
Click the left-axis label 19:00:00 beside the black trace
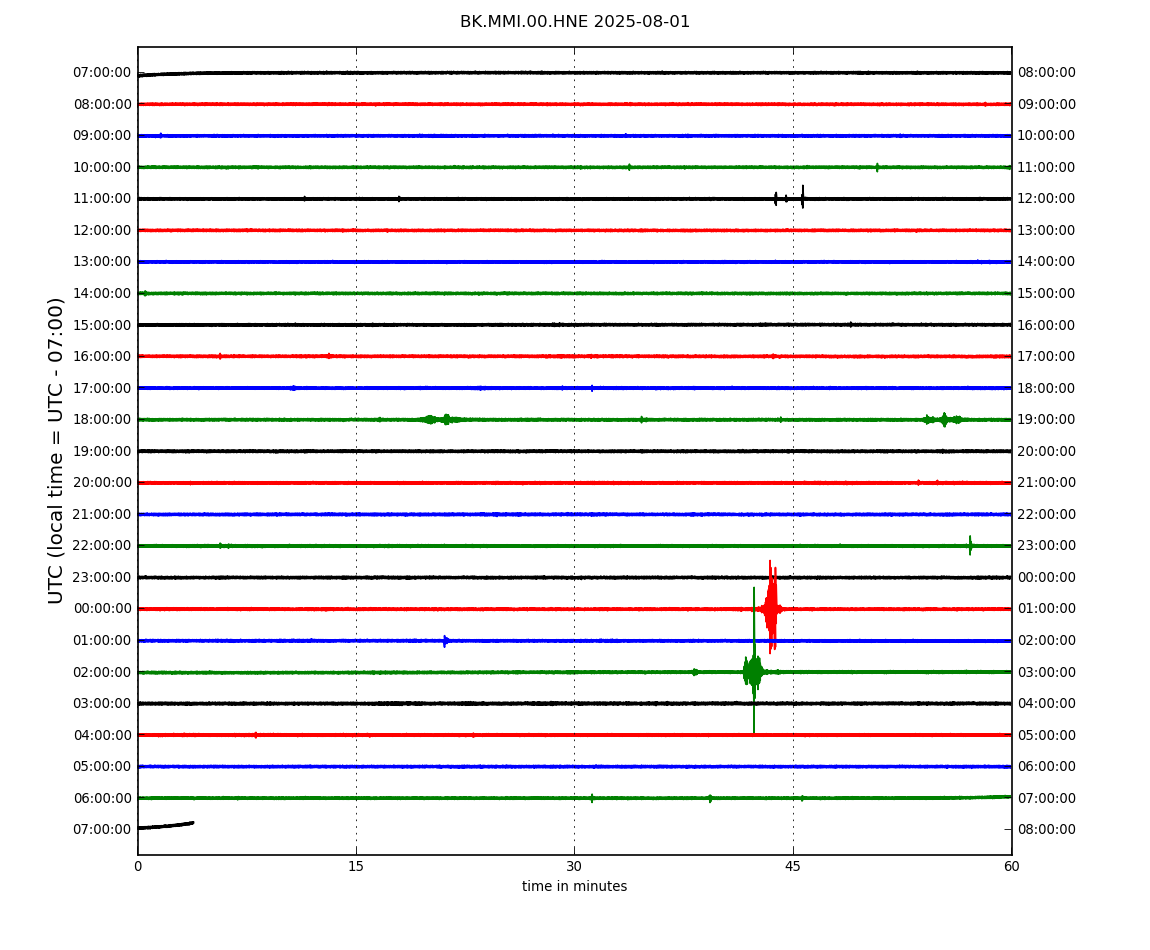[103, 451]
